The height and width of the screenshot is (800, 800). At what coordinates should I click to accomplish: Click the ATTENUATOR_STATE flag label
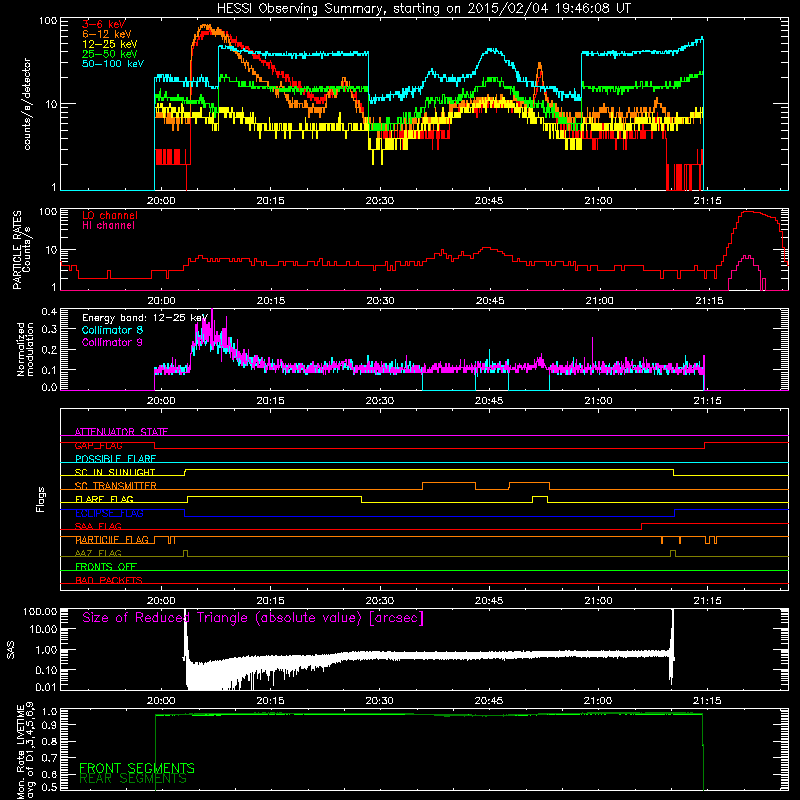[121, 432]
